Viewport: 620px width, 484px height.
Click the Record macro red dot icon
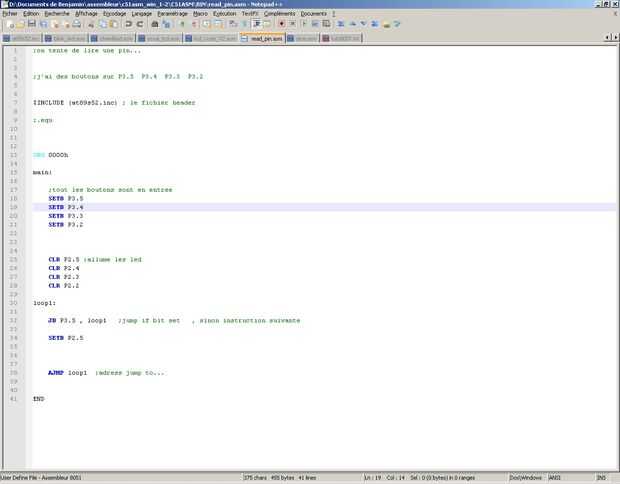[281, 24]
